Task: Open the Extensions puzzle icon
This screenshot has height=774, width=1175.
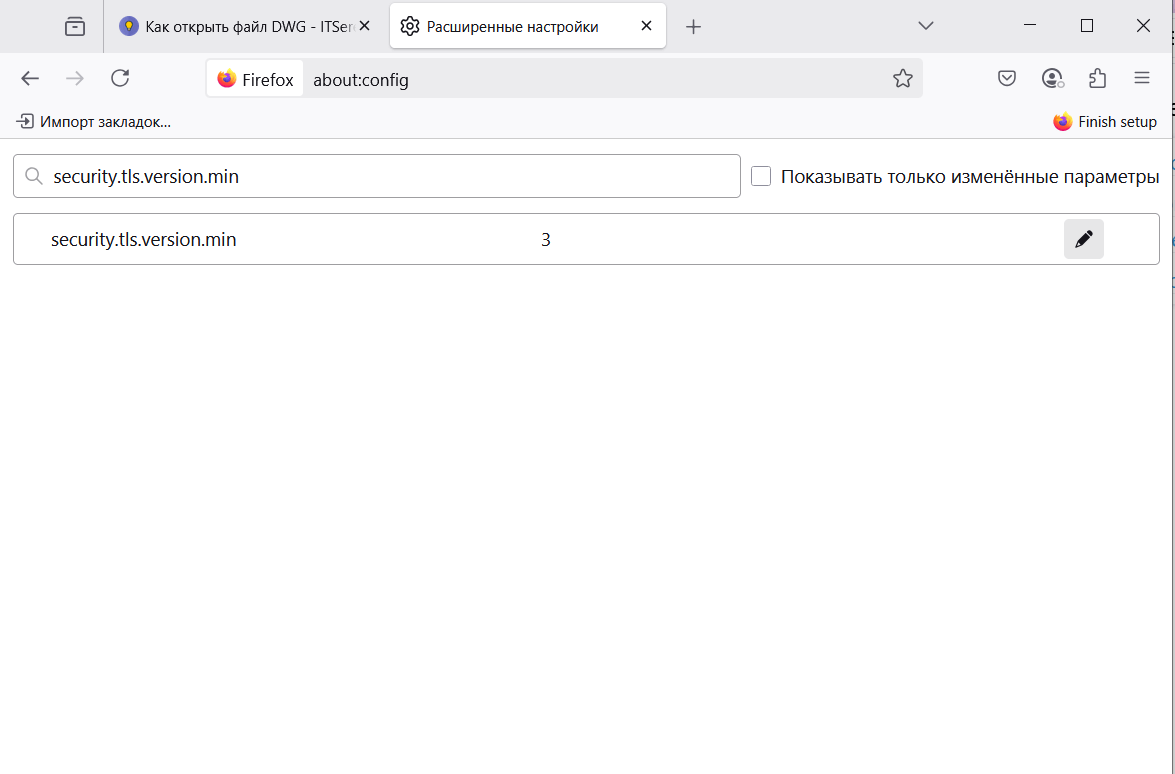Action: pos(1097,78)
